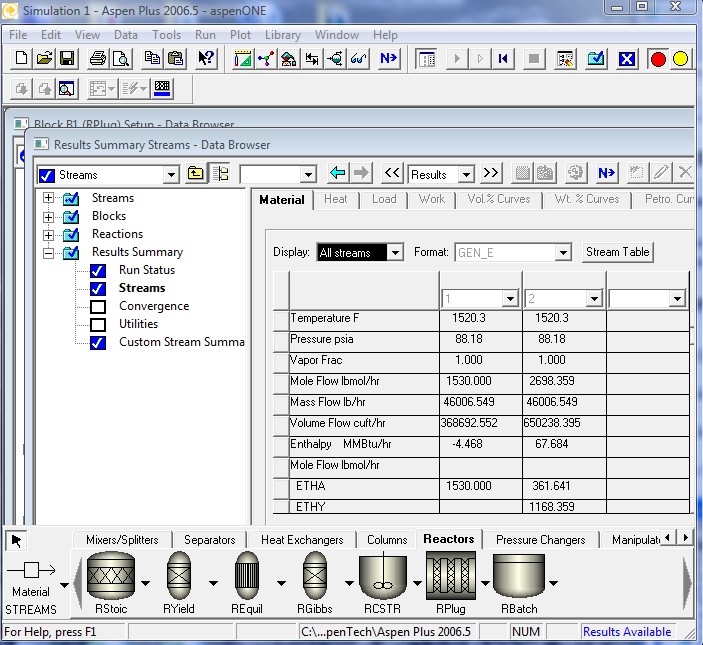Screen dimensions: 703x645
Task: Select the RPlug reactor model icon
Action: pyautogui.click(x=451, y=577)
